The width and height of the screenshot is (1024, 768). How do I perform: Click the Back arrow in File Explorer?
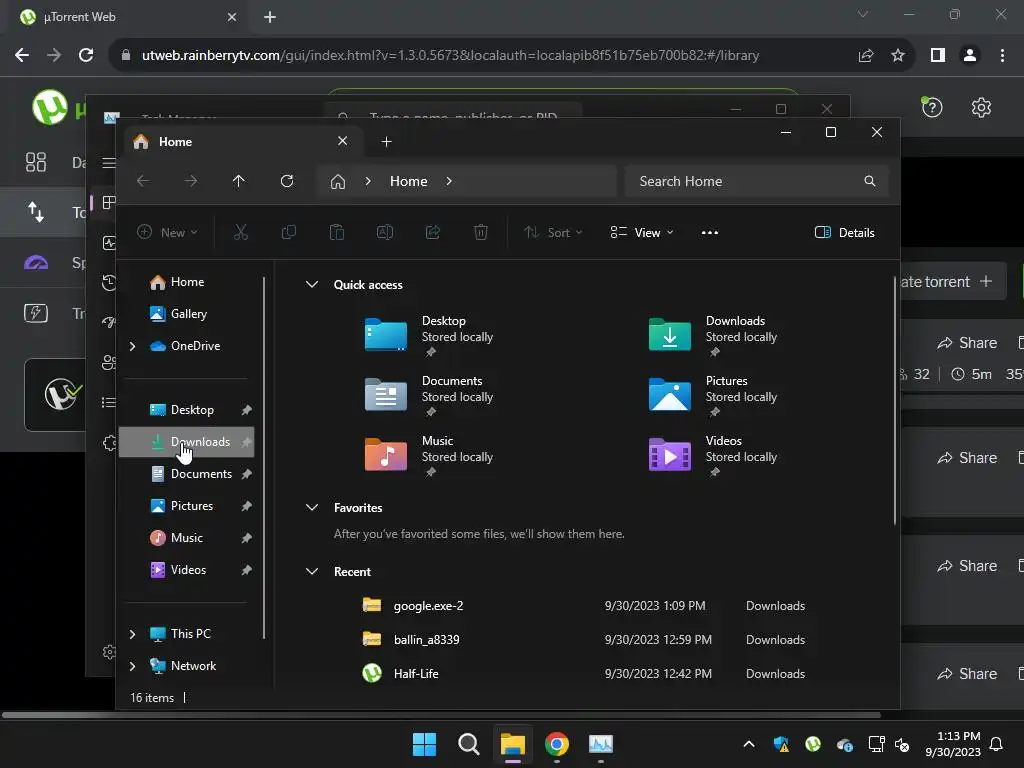(x=142, y=181)
